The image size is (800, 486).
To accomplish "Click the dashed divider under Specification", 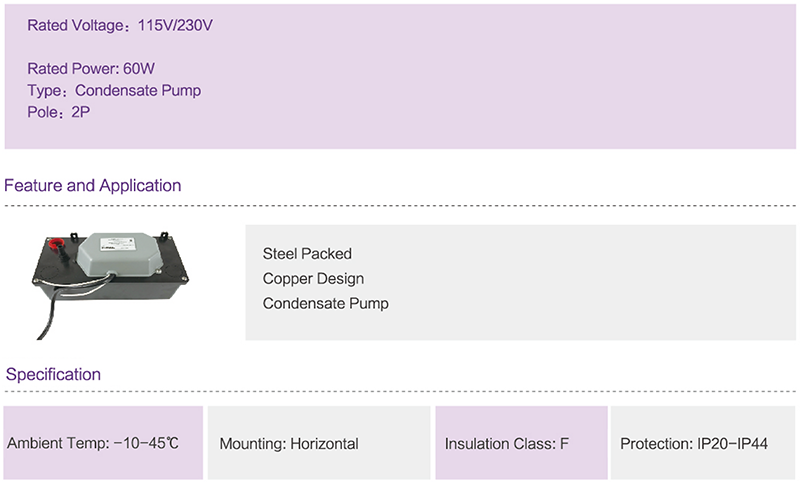I will (400, 392).
